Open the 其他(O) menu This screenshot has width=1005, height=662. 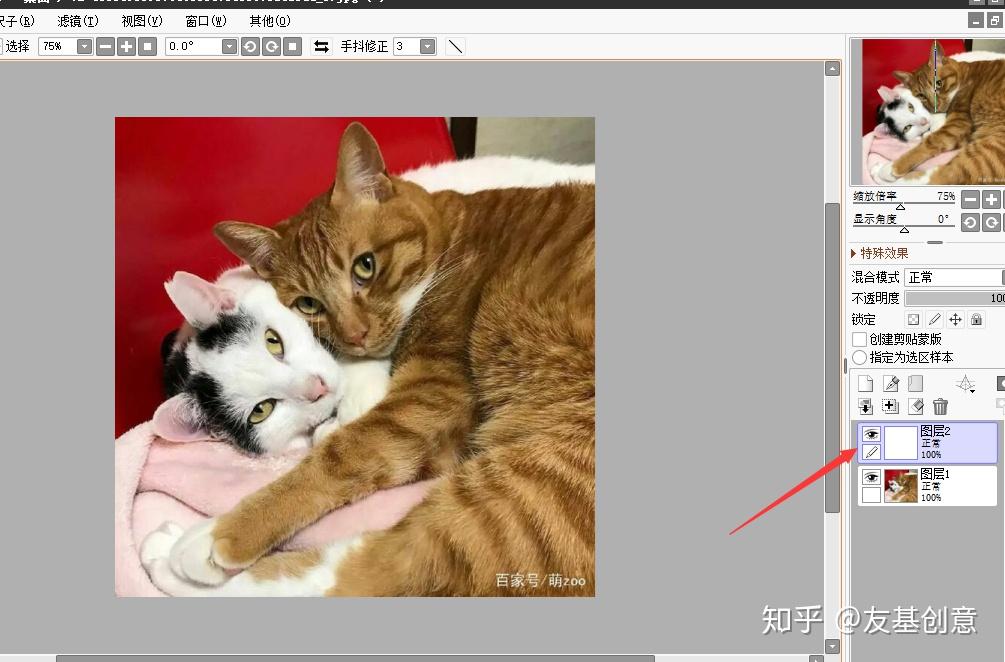point(270,21)
